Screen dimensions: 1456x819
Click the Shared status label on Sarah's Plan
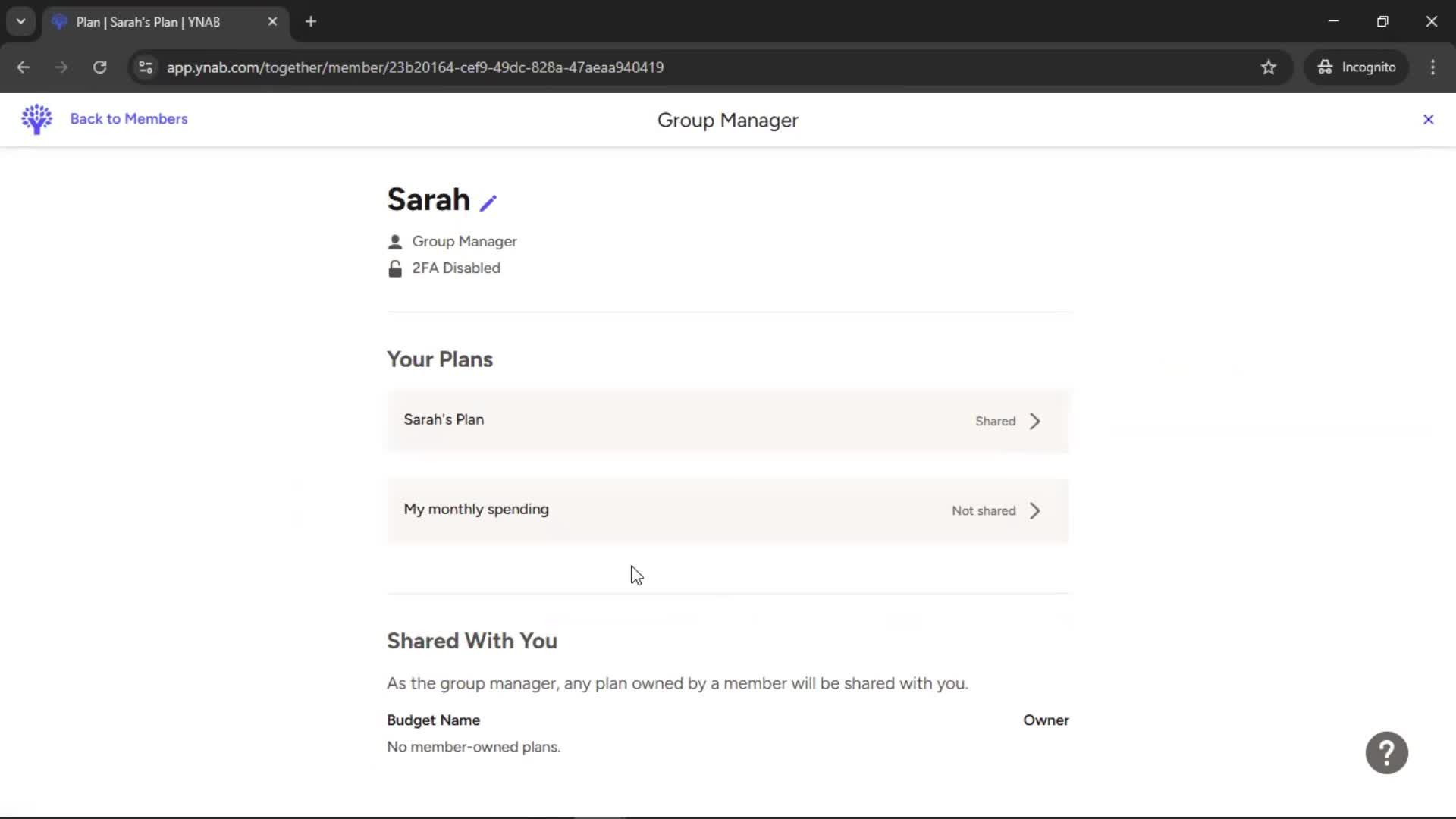coord(995,422)
